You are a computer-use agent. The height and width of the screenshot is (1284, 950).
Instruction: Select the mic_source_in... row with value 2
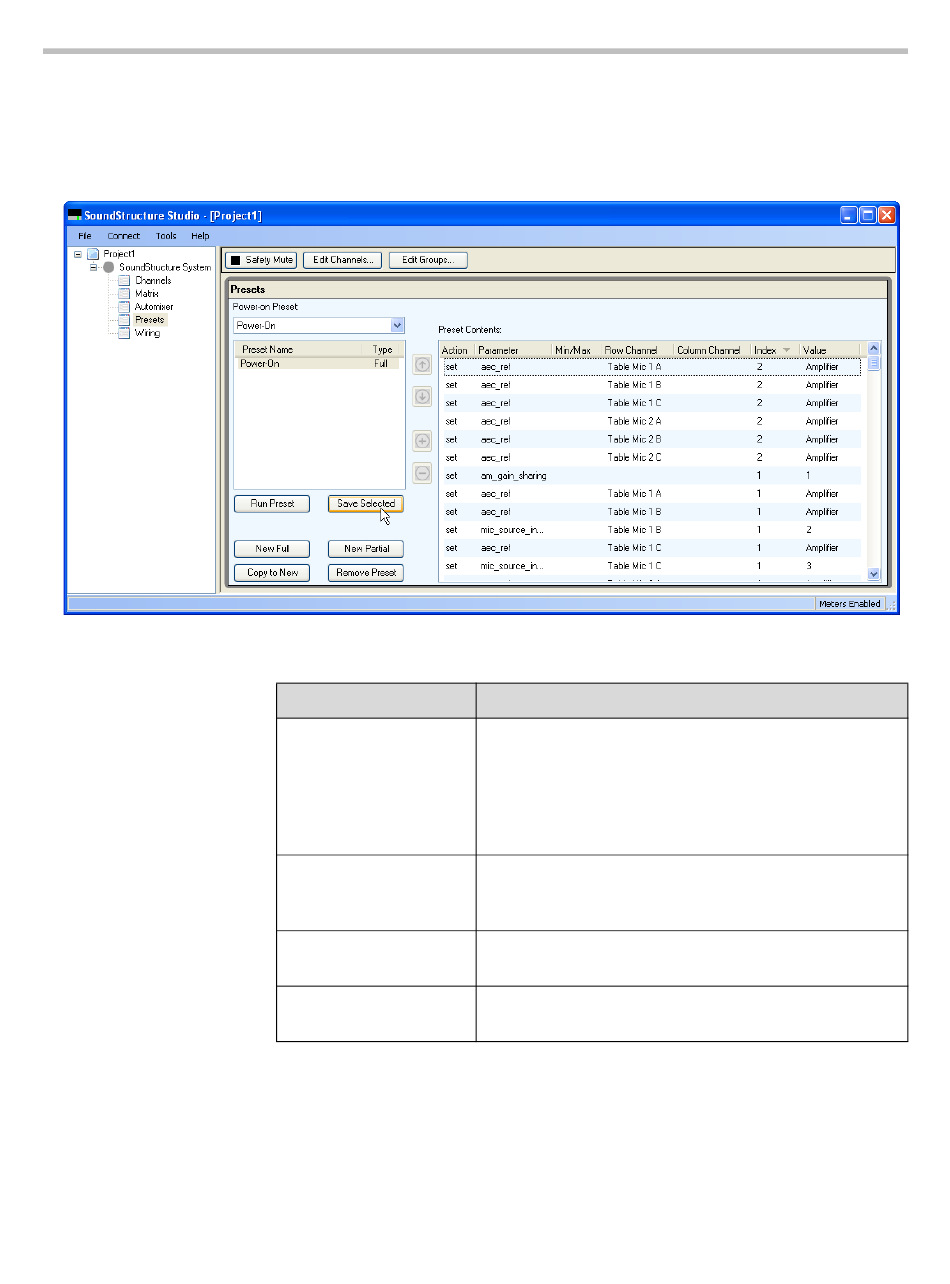650,530
